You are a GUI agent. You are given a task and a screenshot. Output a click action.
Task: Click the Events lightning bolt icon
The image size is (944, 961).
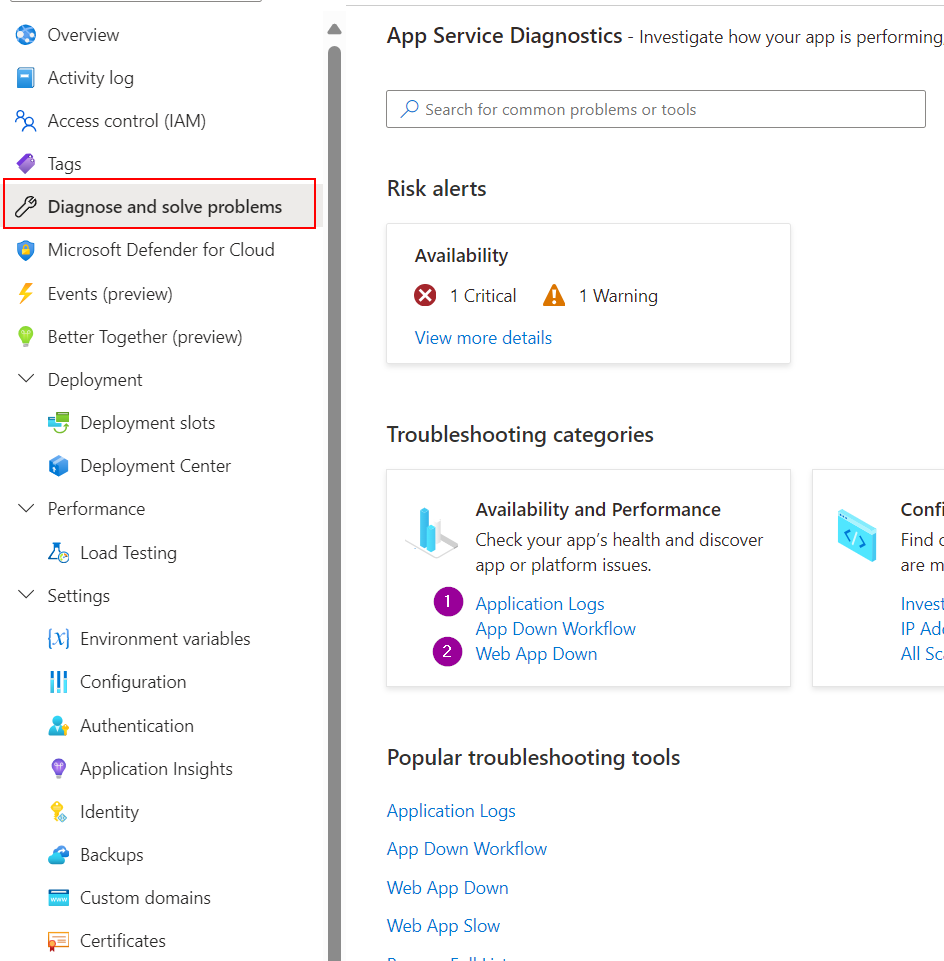pos(26,294)
